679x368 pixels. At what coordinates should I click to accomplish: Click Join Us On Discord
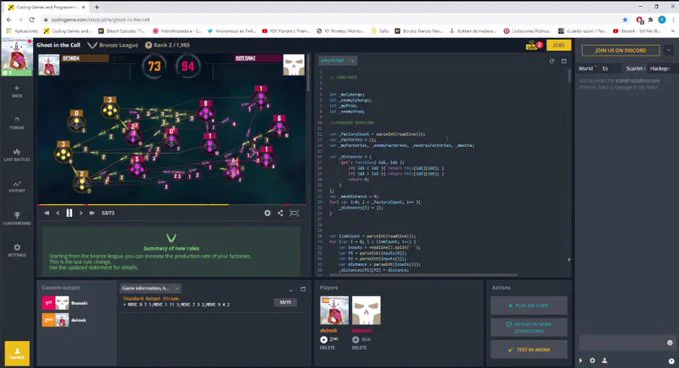tap(621, 50)
